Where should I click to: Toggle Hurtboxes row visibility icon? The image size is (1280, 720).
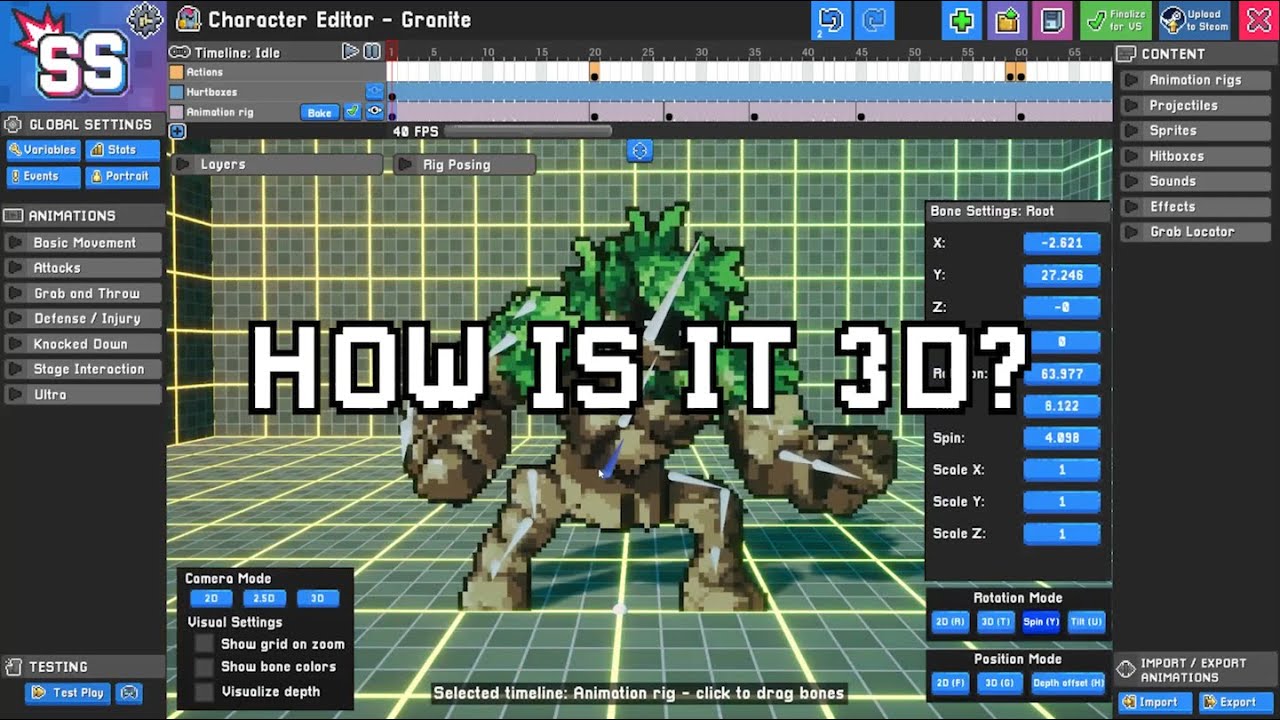point(374,92)
